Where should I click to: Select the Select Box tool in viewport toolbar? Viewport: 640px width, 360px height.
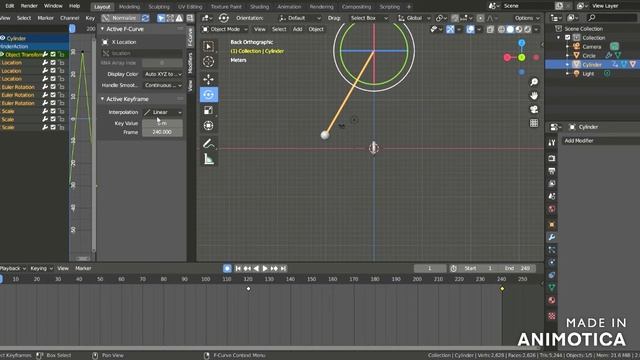coord(209,47)
